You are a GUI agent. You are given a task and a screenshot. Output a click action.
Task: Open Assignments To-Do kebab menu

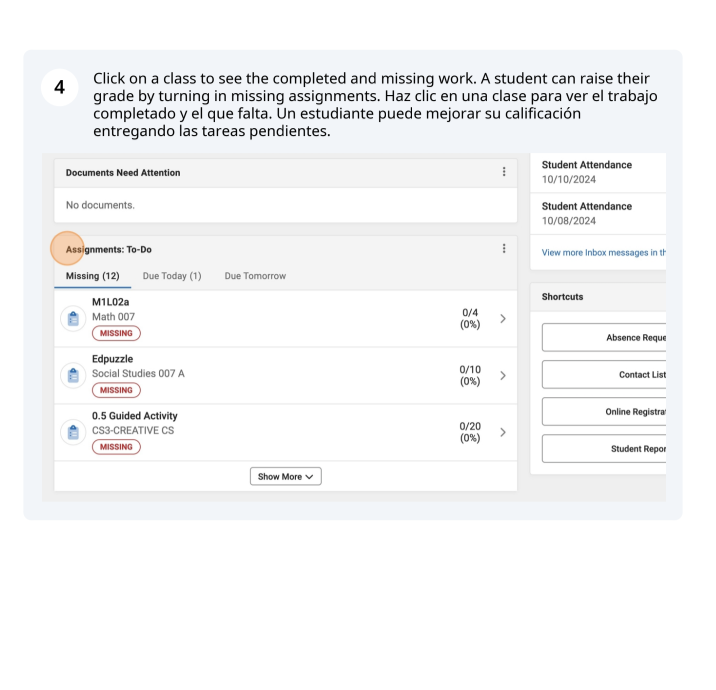[x=503, y=249]
